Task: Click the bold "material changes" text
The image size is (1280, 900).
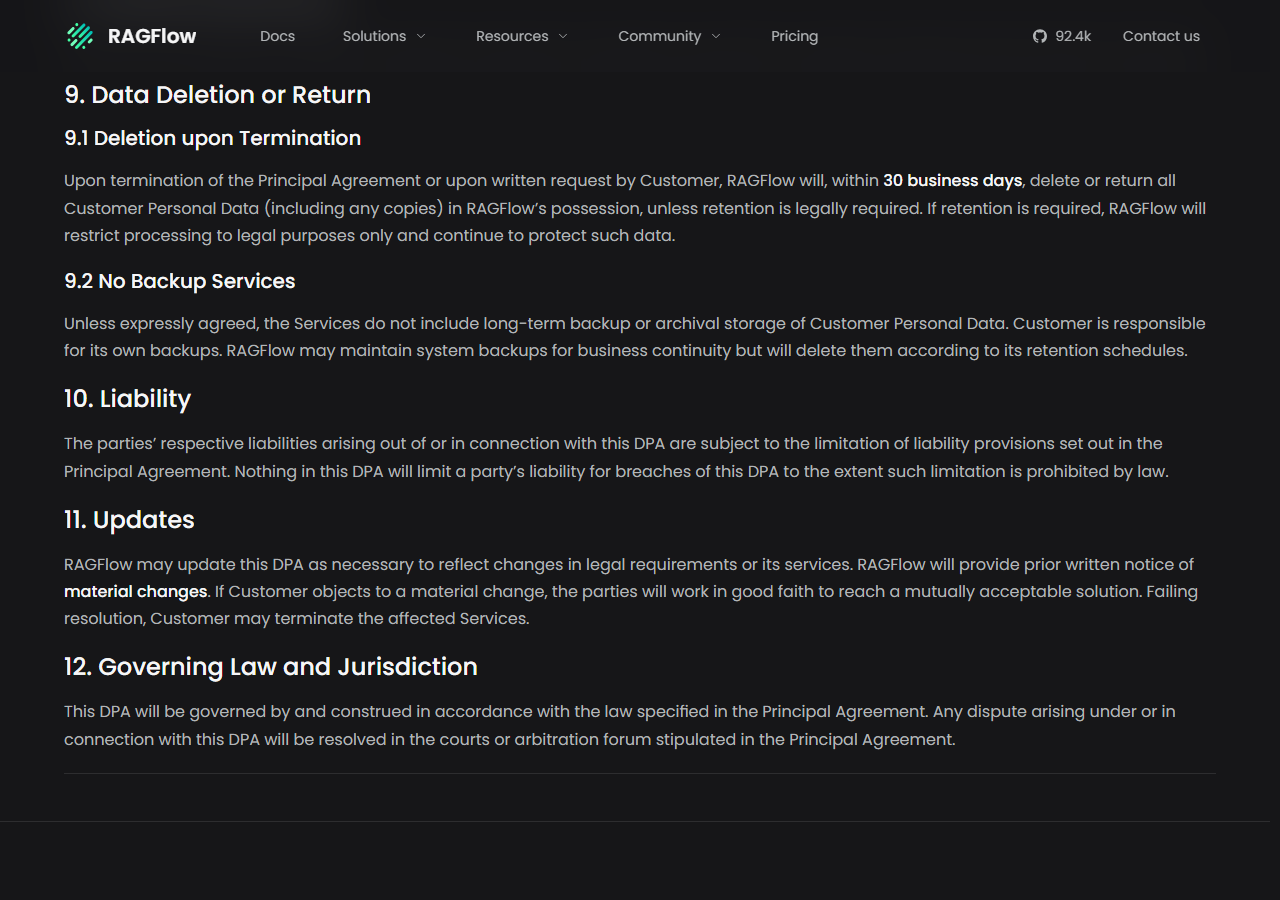Action: click(x=136, y=591)
